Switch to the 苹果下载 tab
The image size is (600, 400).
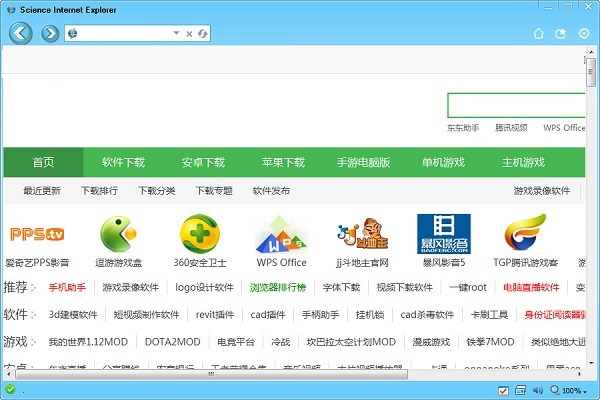click(283, 162)
